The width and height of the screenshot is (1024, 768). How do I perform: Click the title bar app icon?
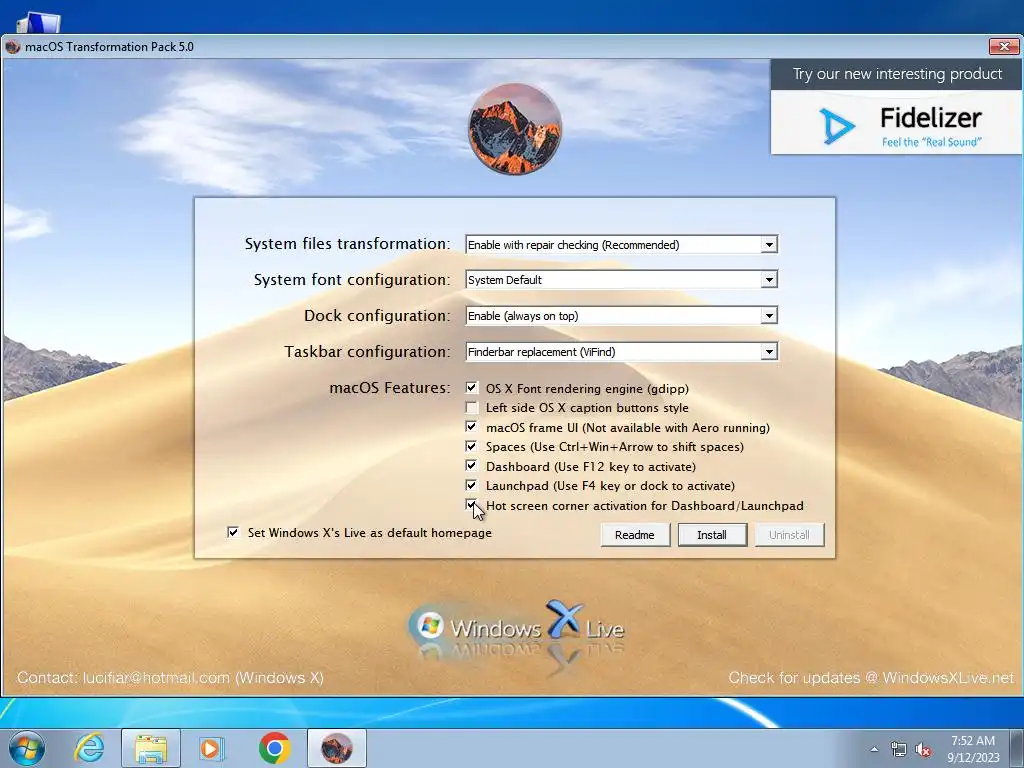pos(12,47)
